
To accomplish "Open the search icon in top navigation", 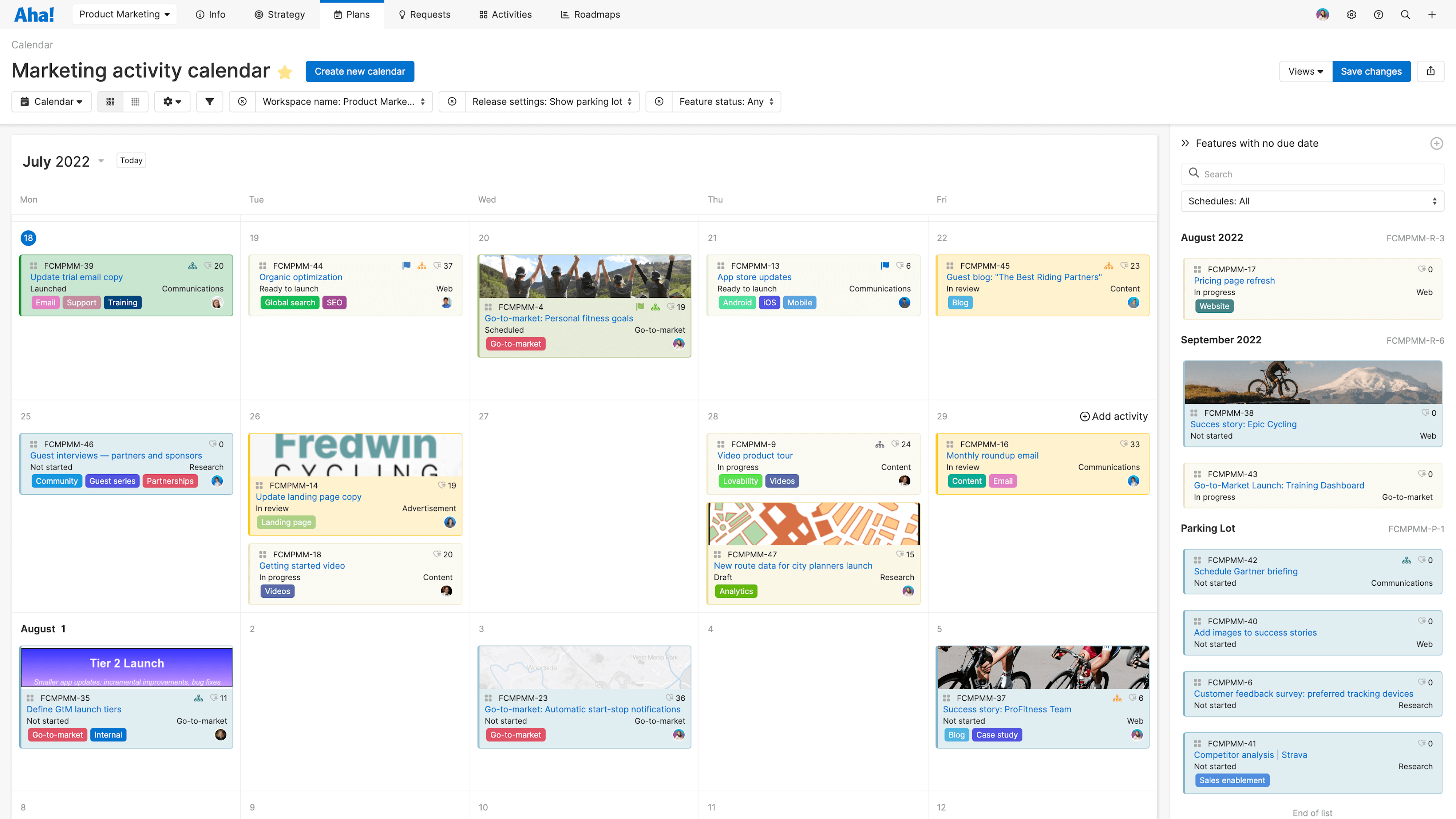I will [1406, 15].
